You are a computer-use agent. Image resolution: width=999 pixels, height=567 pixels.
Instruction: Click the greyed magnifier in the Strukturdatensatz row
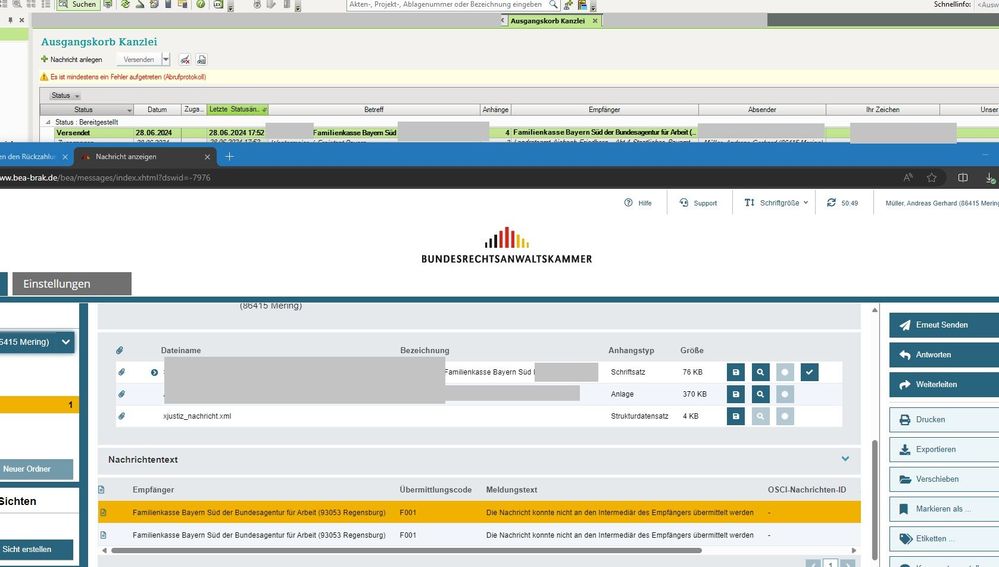[760, 416]
